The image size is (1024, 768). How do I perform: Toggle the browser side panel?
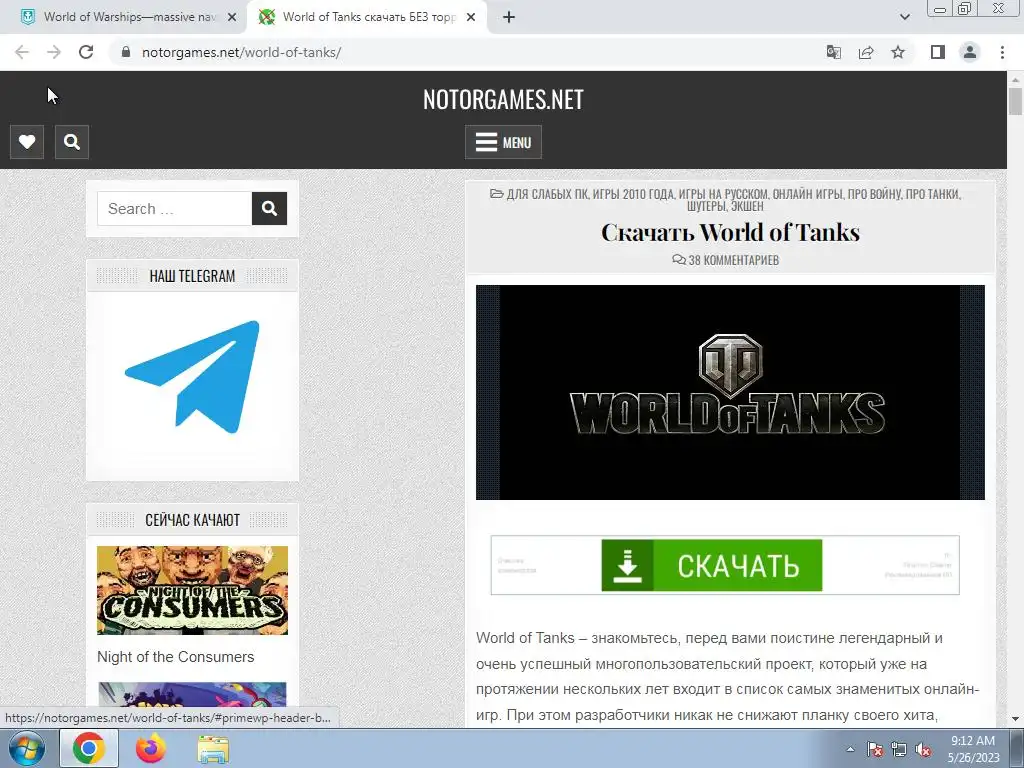(x=938, y=52)
